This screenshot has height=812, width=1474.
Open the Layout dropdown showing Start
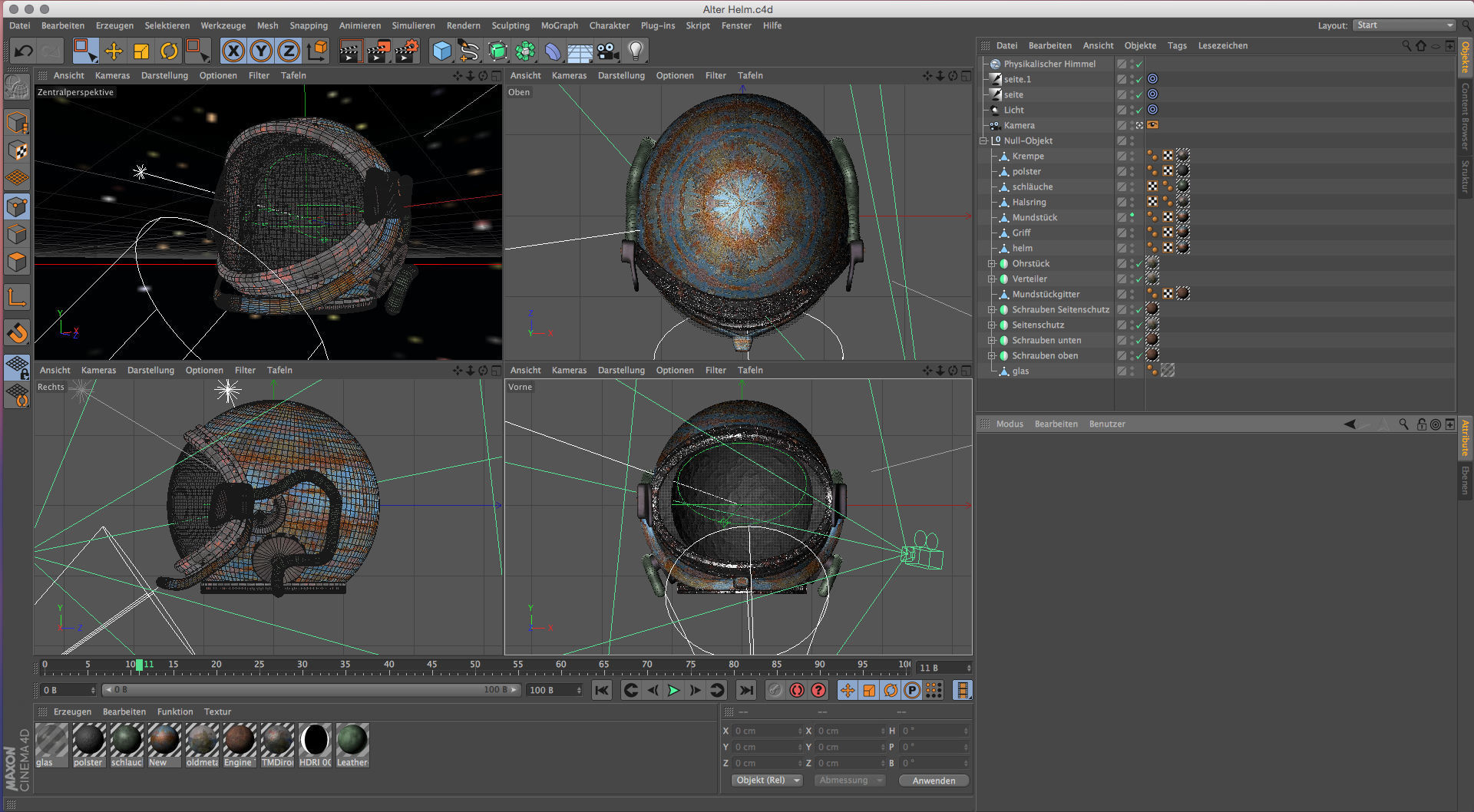(x=1404, y=25)
